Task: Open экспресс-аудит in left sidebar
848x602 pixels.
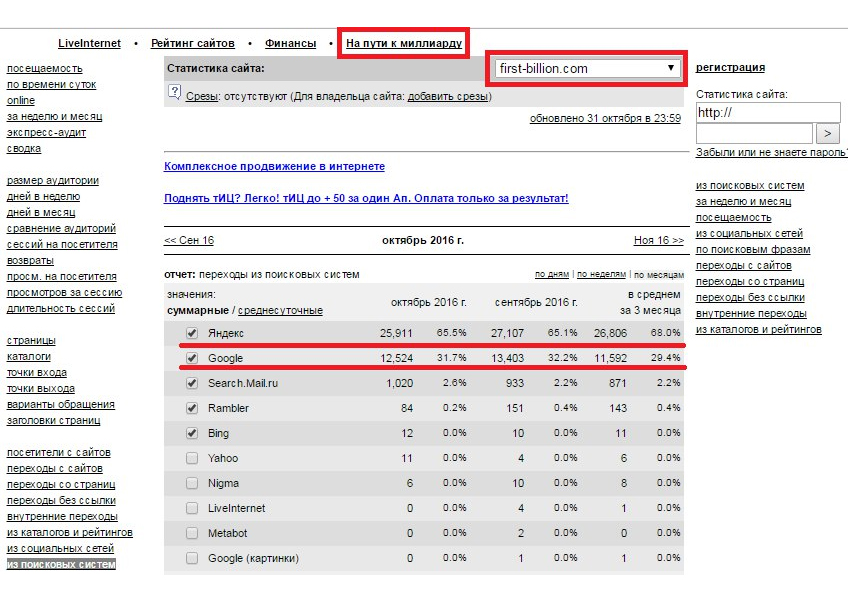Action: point(46,133)
